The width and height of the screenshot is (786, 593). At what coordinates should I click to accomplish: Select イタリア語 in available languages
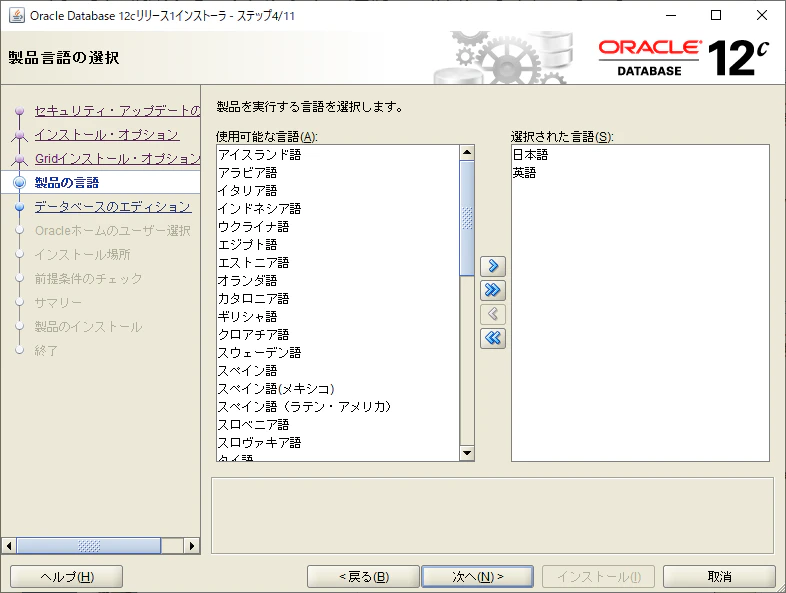pos(338,191)
